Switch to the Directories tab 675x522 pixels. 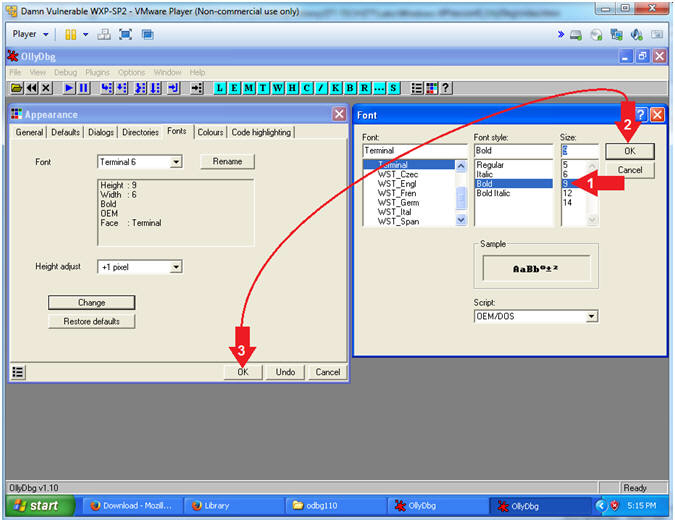pyautogui.click(x=140, y=133)
